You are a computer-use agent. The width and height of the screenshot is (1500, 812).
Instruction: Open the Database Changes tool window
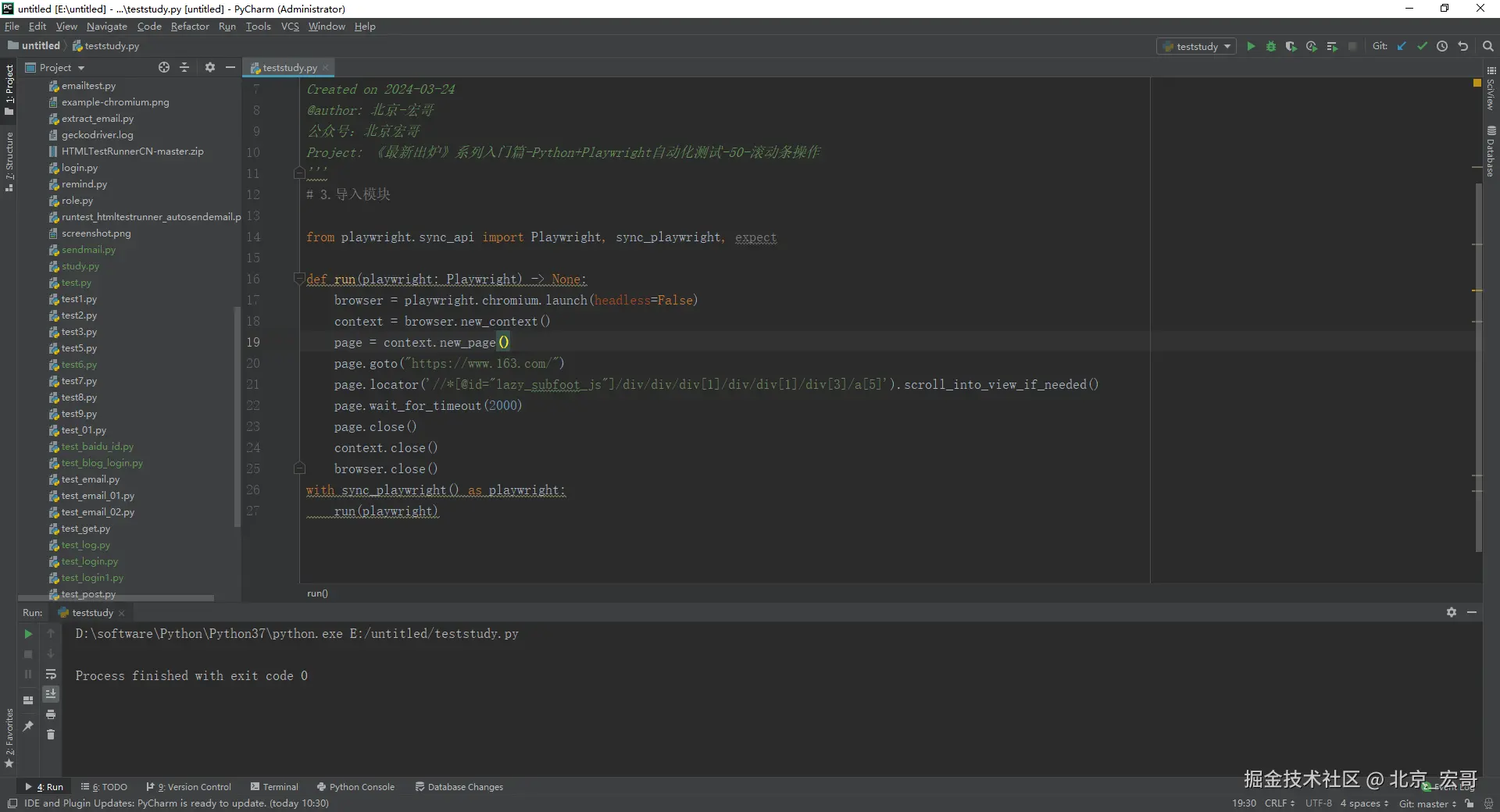click(x=459, y=787)
